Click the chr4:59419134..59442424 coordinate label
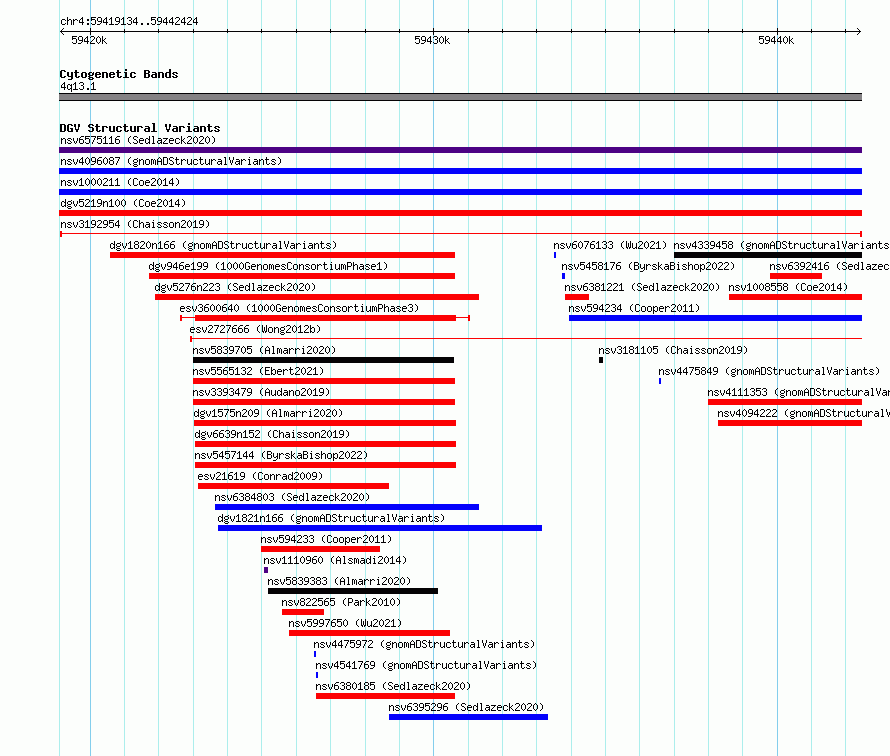The height and width of the screenshot is (756, 890). 129,21
